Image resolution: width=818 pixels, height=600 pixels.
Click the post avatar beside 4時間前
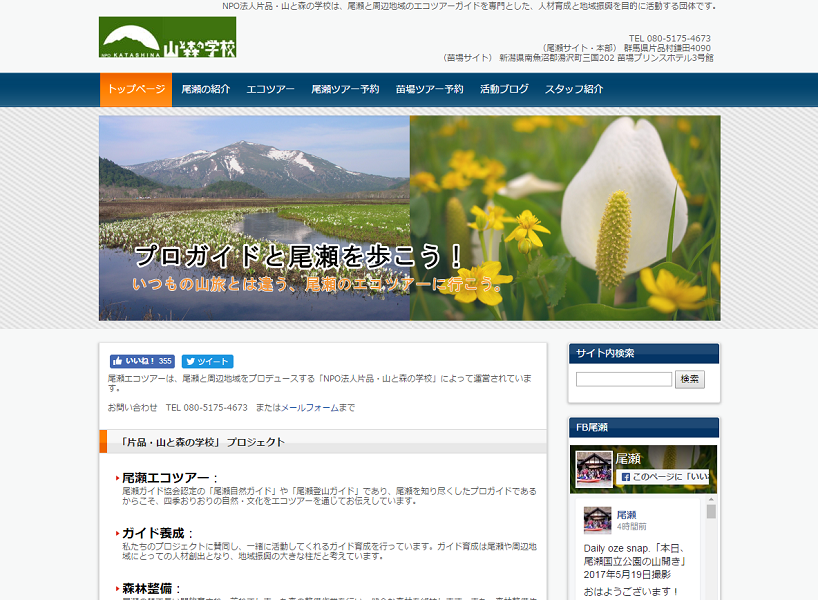(597, 520)
